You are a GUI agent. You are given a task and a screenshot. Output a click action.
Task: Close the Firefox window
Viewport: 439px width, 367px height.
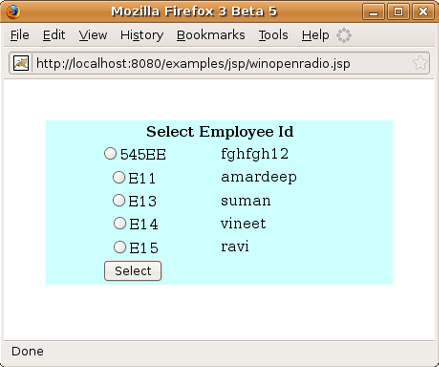[423, 12]
